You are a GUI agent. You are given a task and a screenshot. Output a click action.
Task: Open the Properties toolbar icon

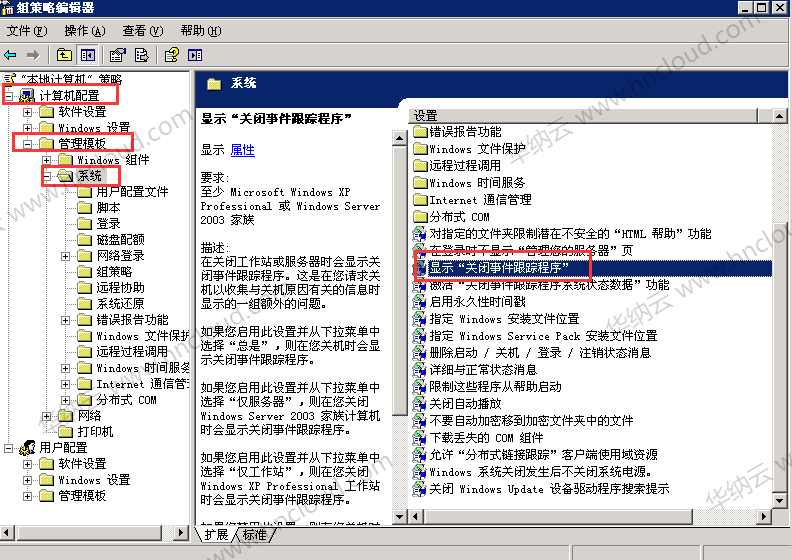(x=118, y=55)
